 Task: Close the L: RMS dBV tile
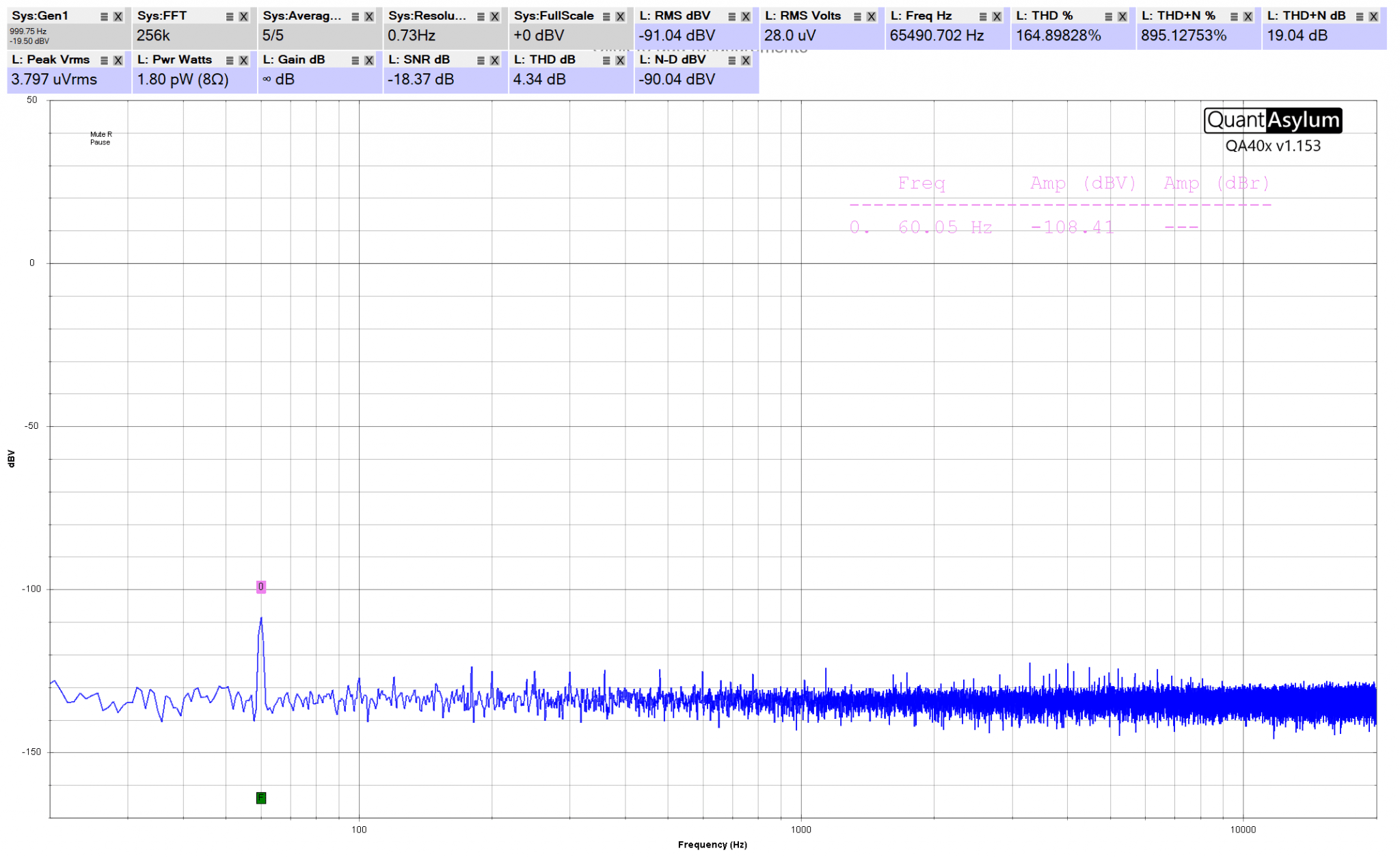(746, 16)
